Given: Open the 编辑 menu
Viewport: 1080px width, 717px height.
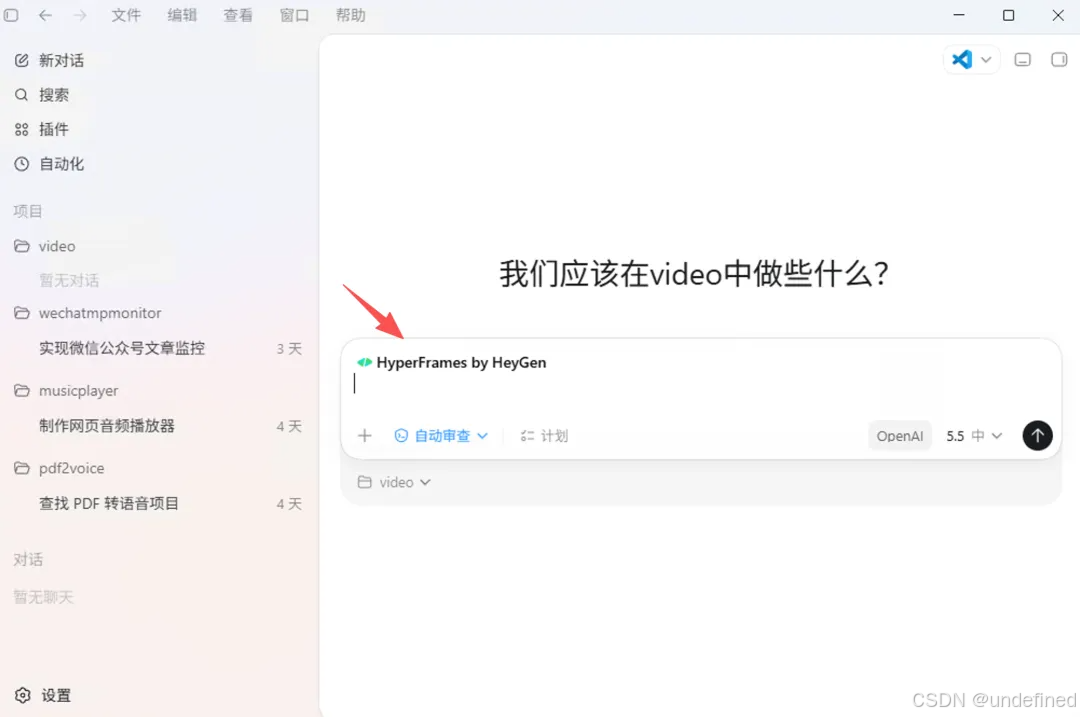Looking at the screenshot, I should point(182,15).
